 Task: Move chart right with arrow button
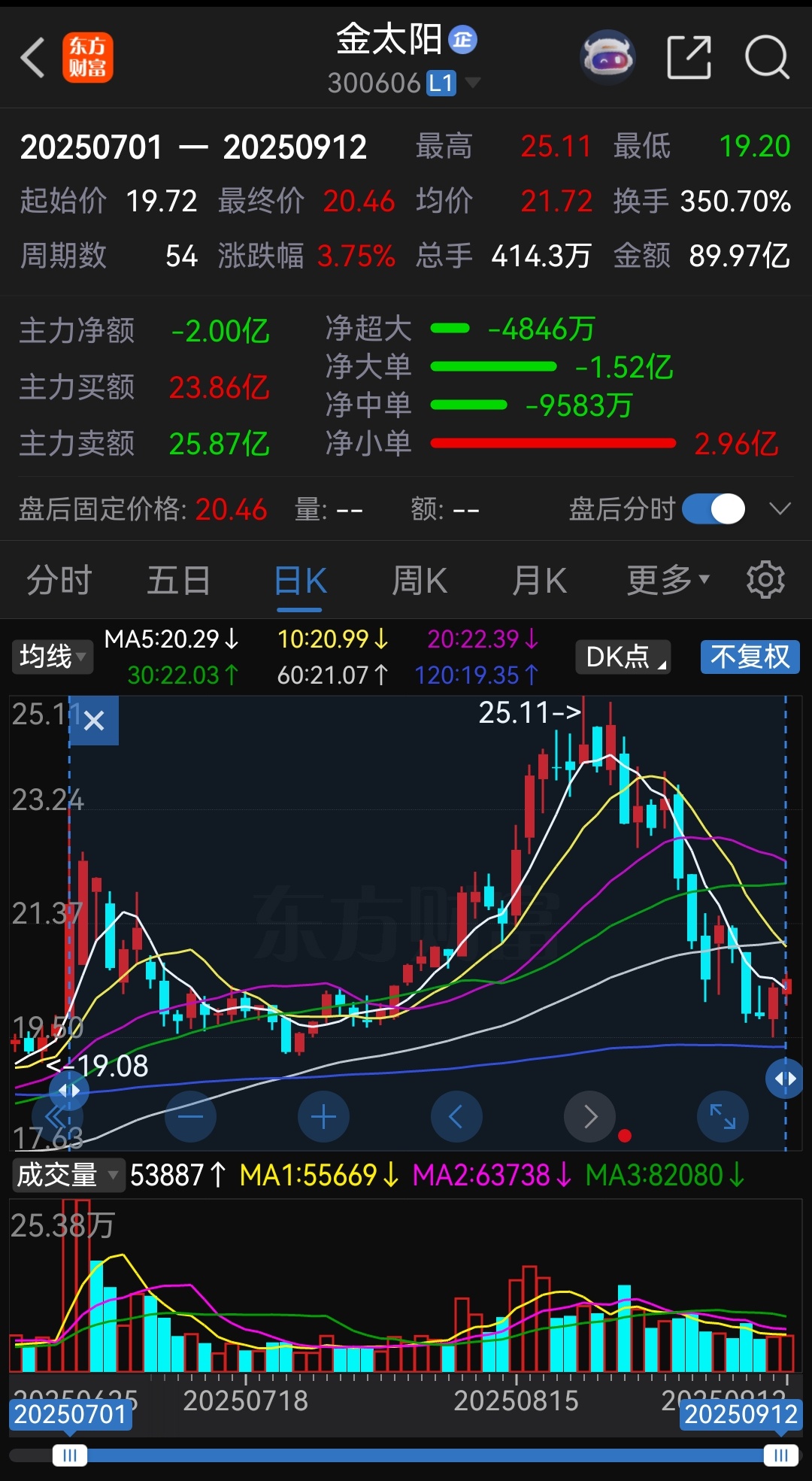coord(589,1116)
